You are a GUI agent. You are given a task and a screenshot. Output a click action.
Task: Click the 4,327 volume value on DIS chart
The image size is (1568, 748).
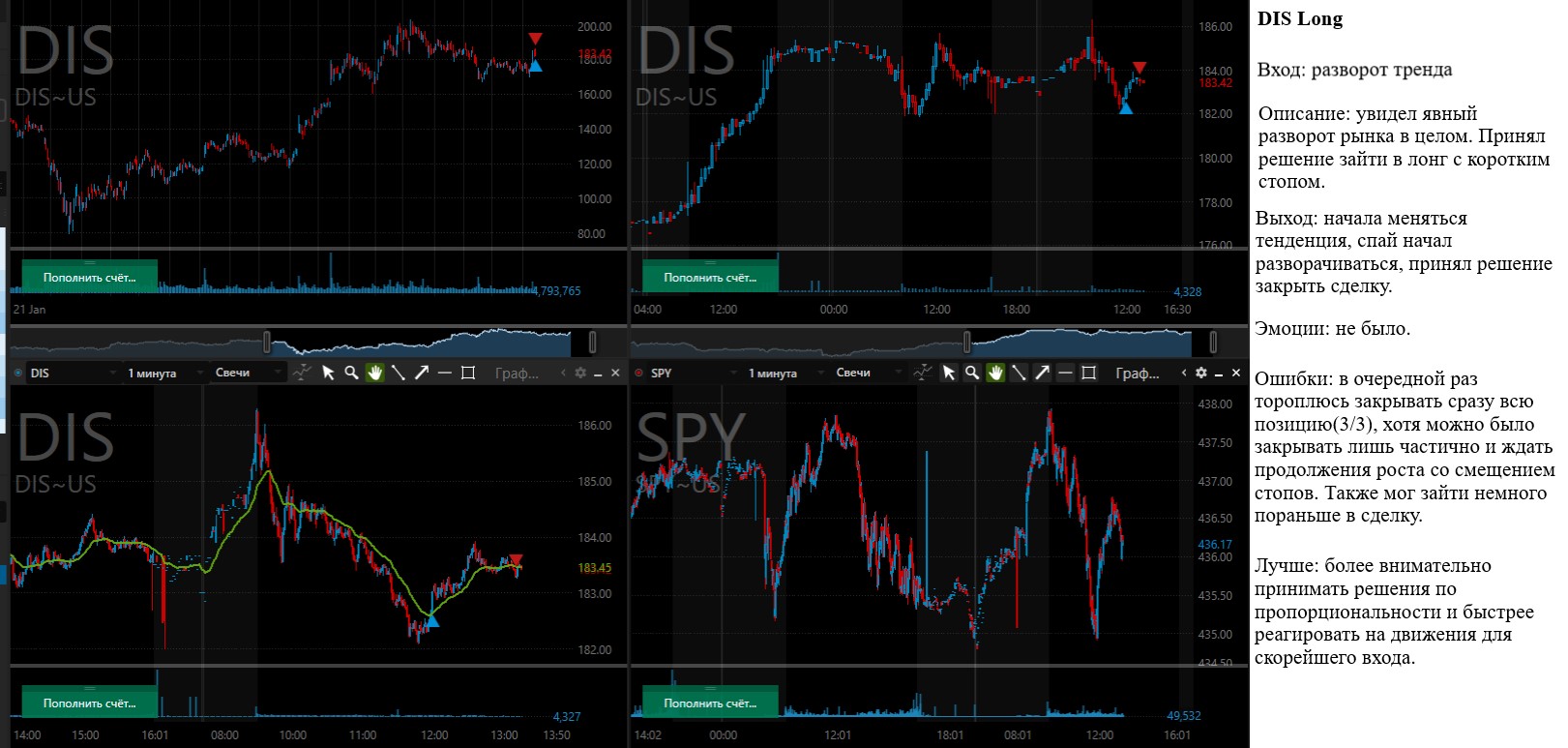[567, 717]
